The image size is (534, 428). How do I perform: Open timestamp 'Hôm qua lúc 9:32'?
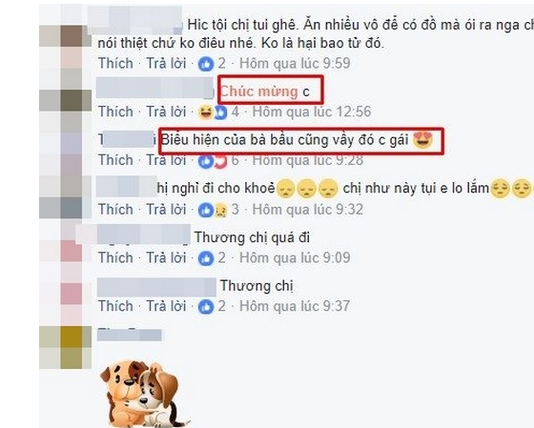(308, 209)
